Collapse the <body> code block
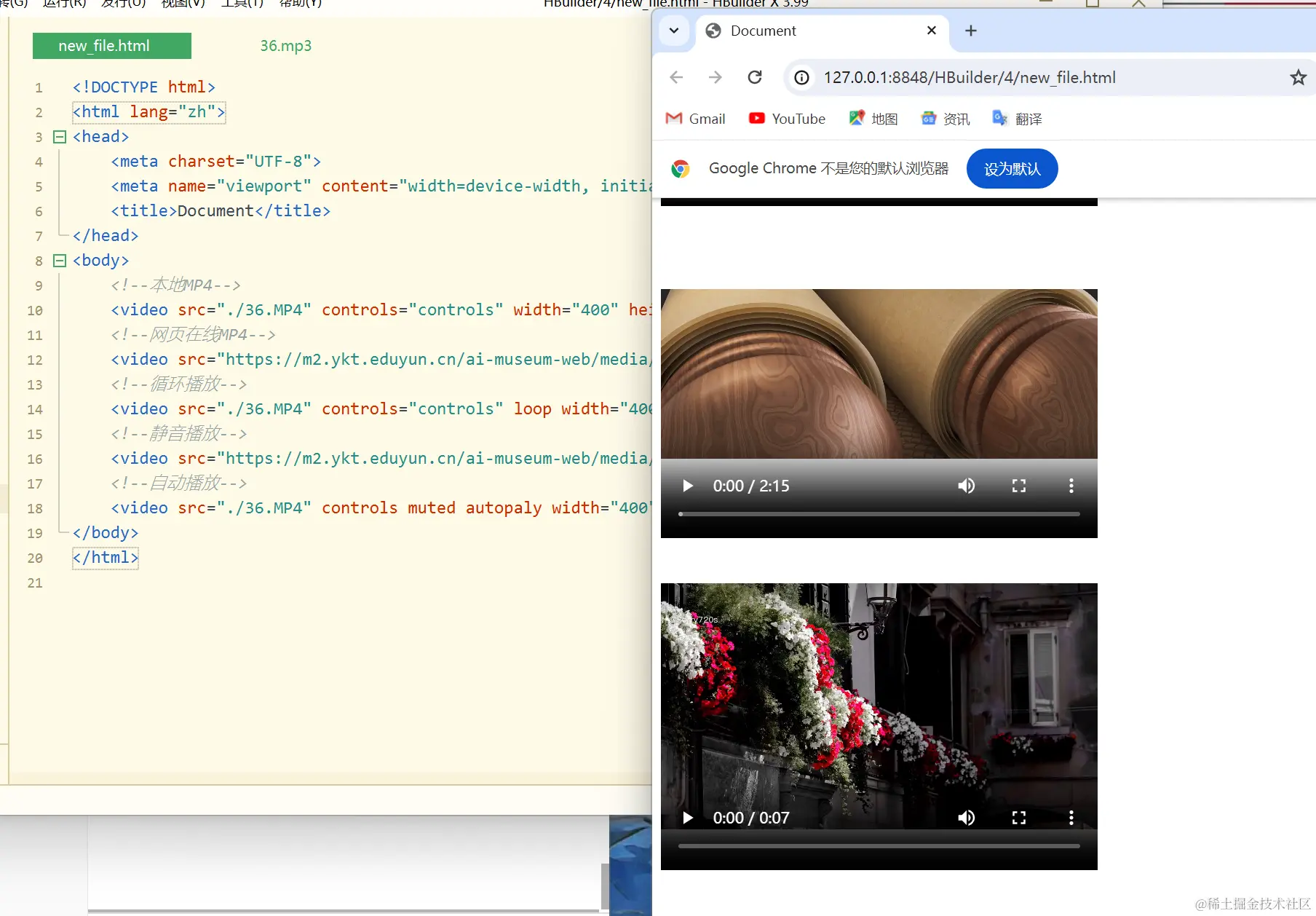Viewport: 1316px width, 916px height. coord(60,261)
